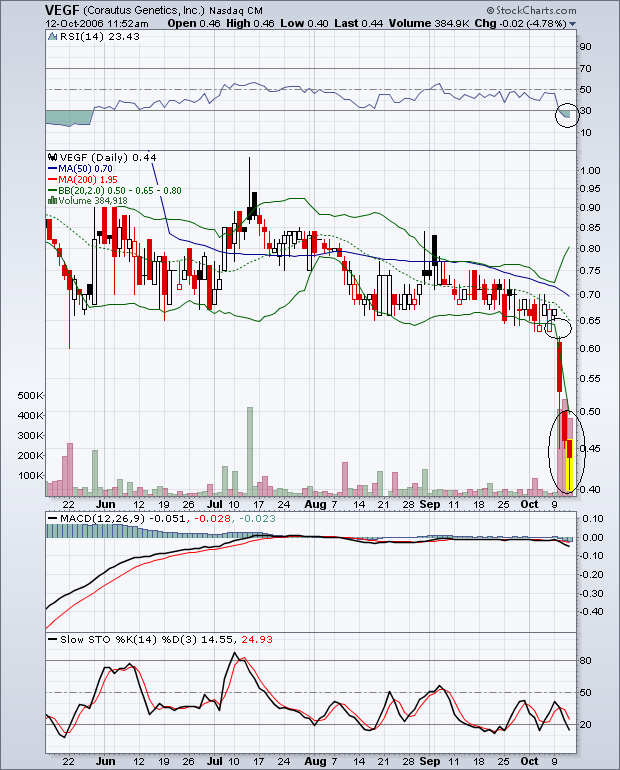Click the Oct label on the bottom date axis

(x=529, y=761)
